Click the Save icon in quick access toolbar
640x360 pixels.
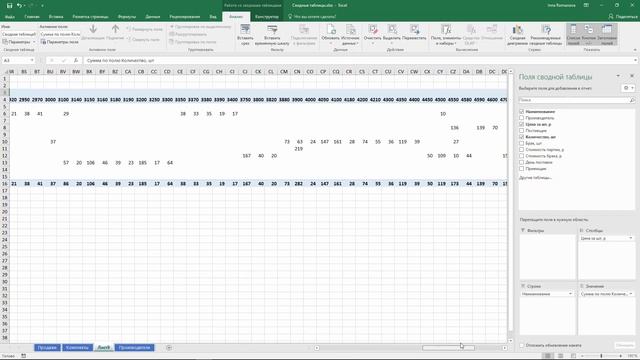(9, 5)
